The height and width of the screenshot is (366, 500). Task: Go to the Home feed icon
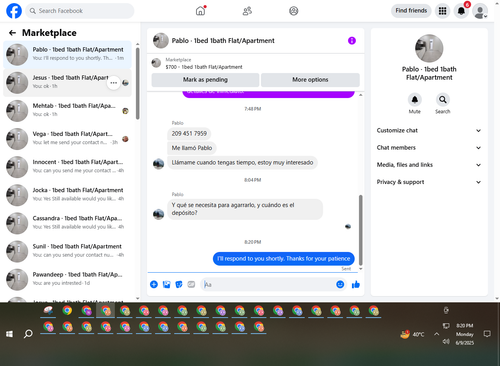tap(200, 11)
